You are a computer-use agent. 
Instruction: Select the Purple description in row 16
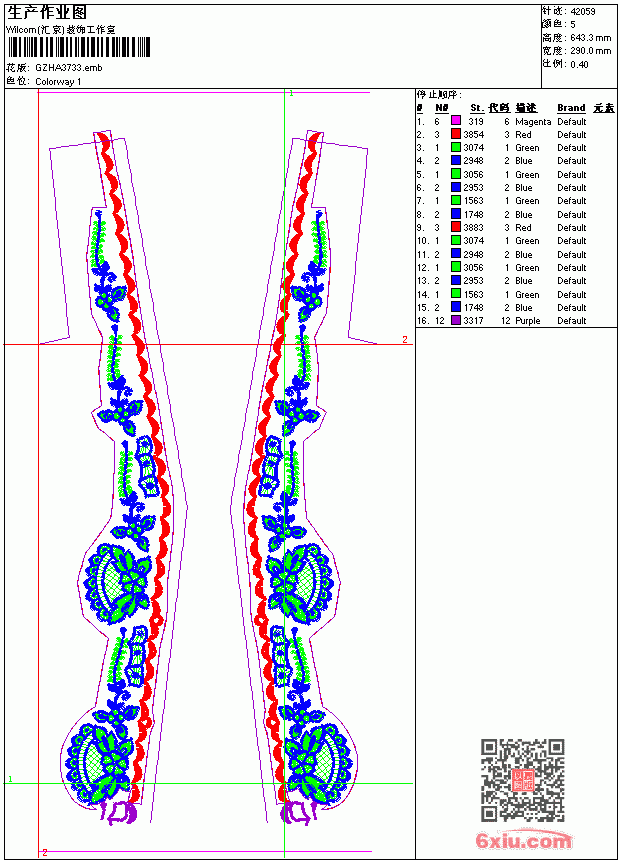coord(527,321)
